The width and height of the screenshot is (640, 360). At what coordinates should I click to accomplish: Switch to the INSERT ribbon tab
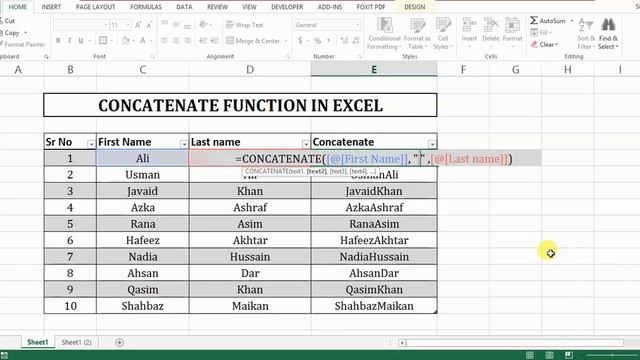point(51,7)
